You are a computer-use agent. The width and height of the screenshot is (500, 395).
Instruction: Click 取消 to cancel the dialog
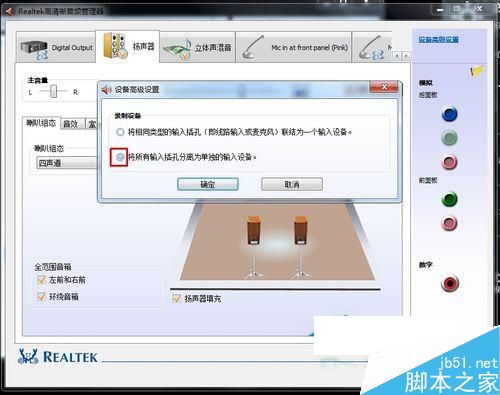tap(292, 184)
